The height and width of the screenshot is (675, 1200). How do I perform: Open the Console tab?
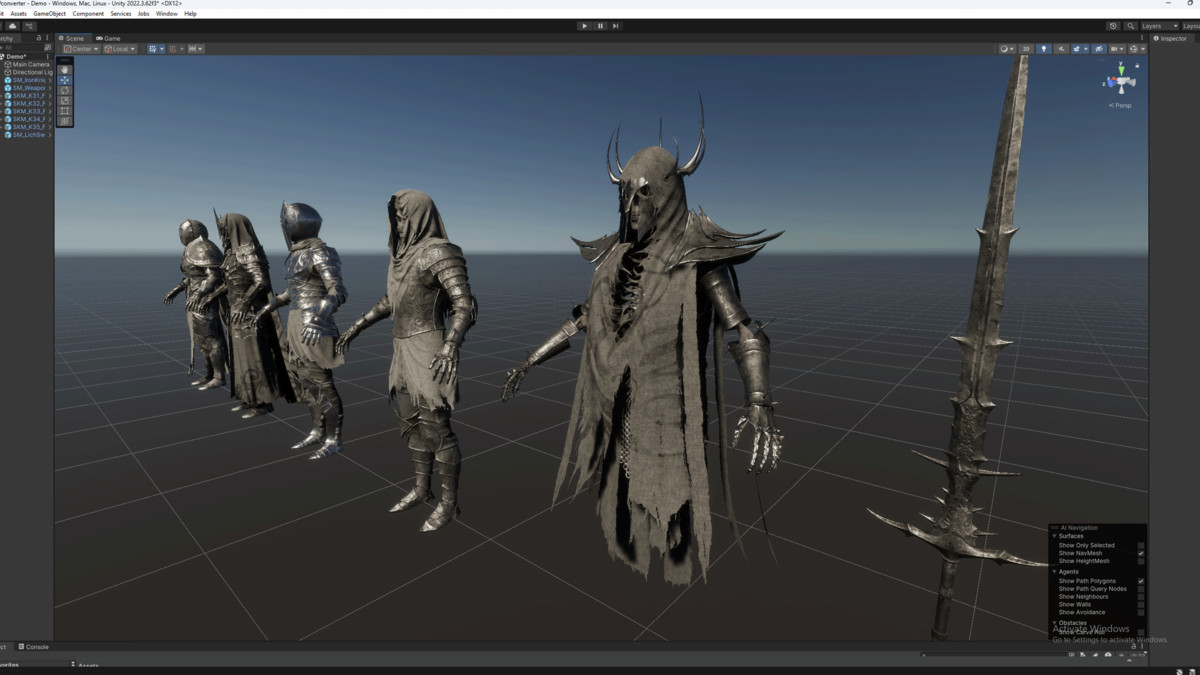coord(32,647)
